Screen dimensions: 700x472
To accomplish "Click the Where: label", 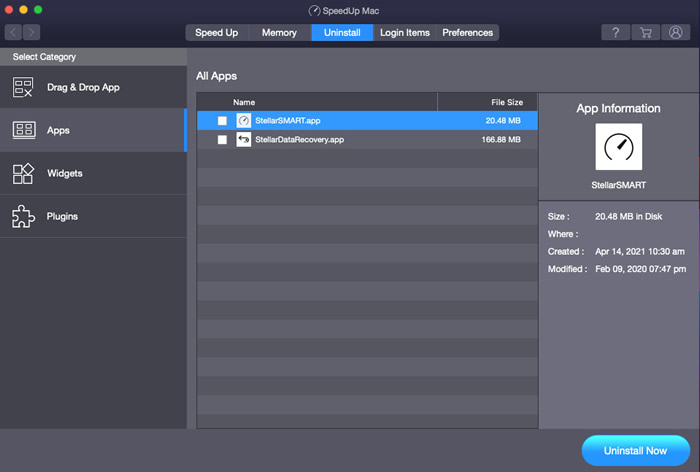I will coord(563,234).
